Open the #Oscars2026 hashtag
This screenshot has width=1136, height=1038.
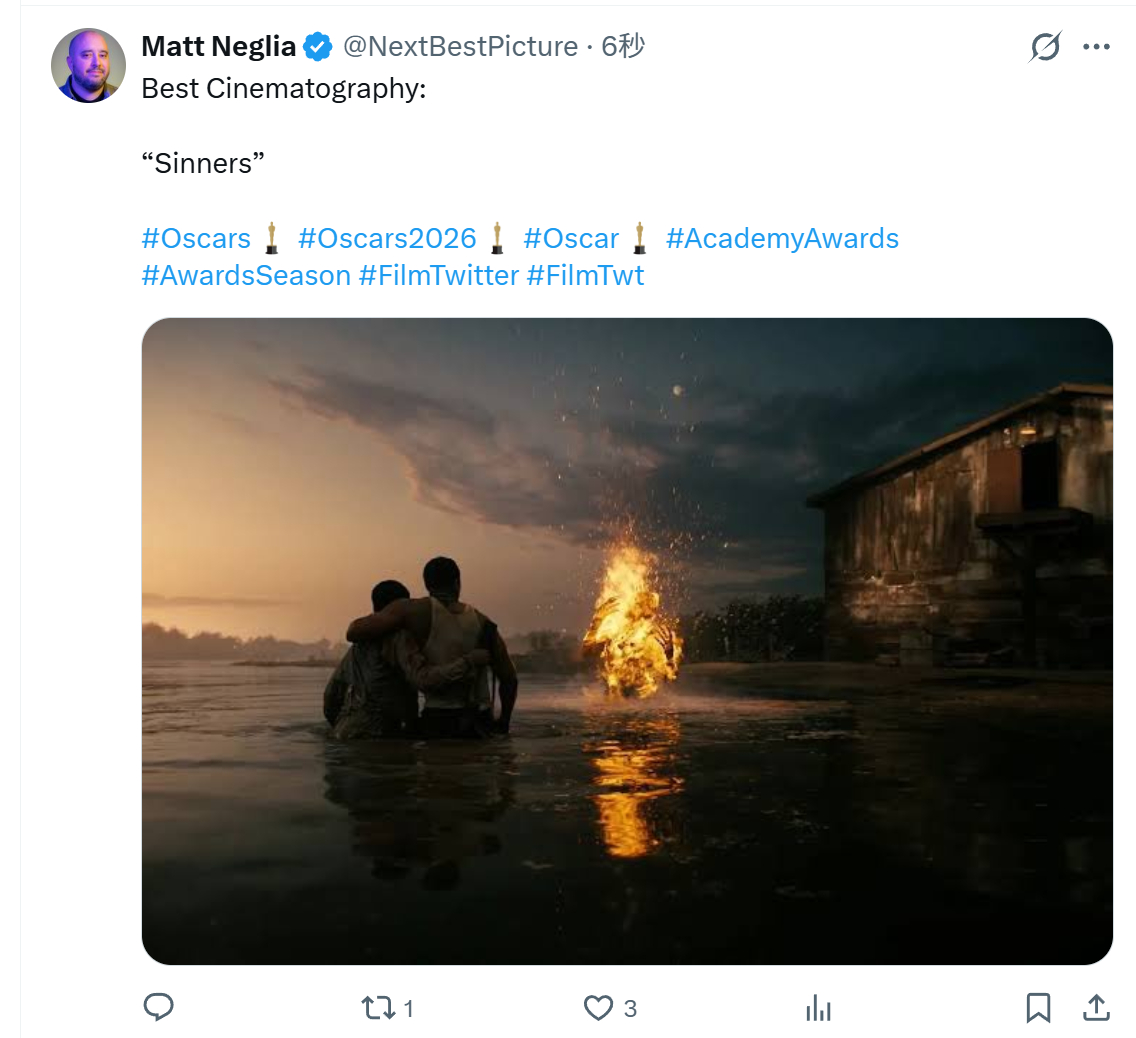coord(387,239)
